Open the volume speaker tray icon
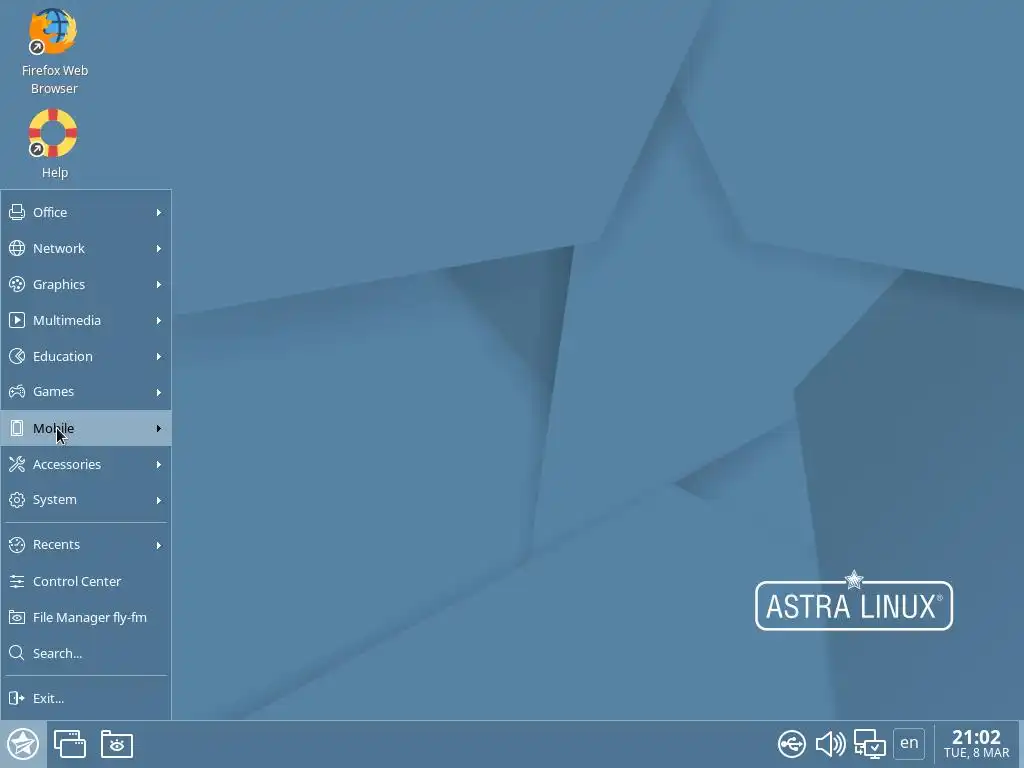 coord(830,744)
